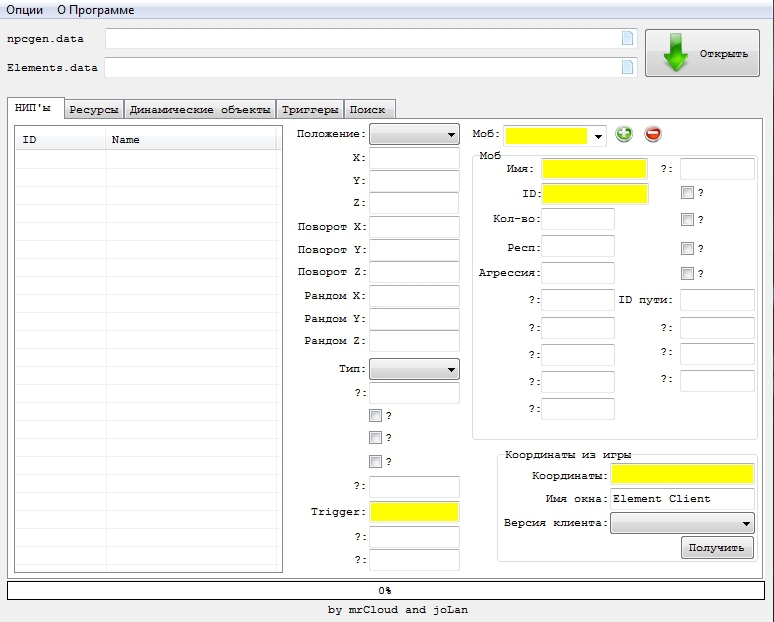Switch to the Динамические объекты tab

(x=200, y=110)
